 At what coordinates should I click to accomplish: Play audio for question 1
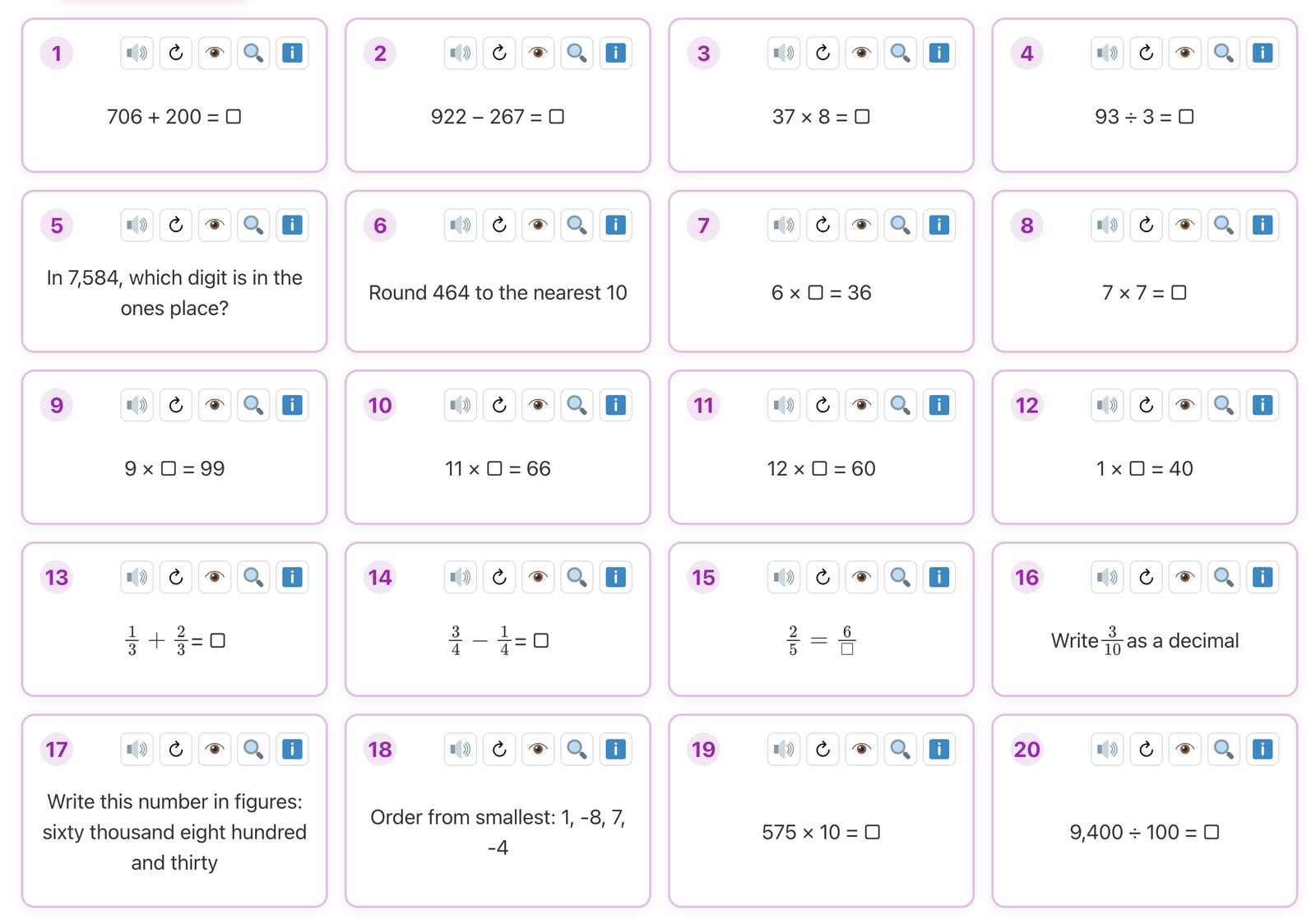tap(137, 53)
